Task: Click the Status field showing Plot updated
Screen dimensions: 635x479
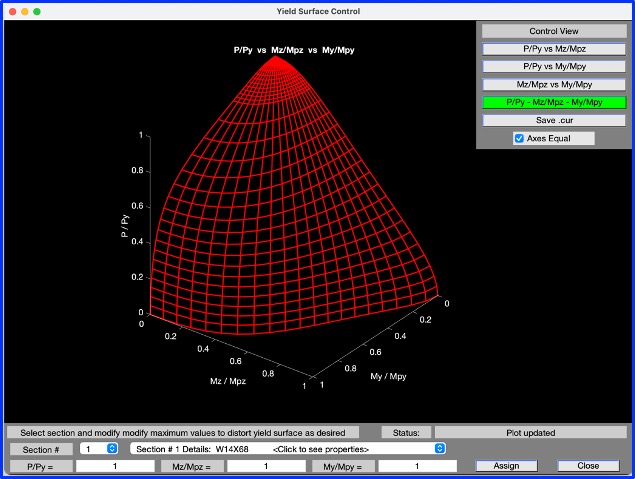Action: coord(531,433)
